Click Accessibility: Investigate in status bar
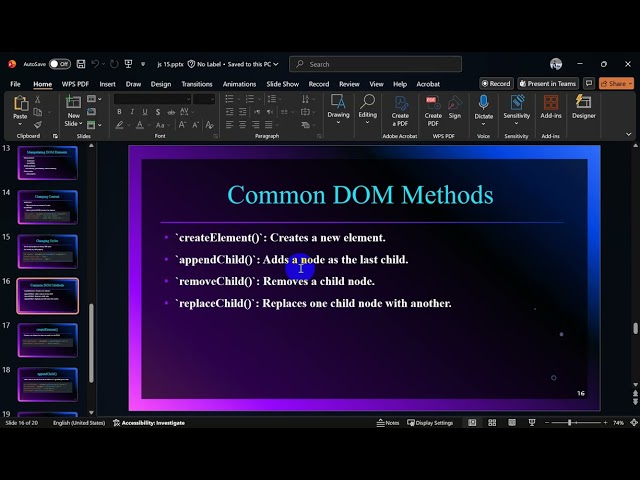640x480 pixels. pos(149,423)
